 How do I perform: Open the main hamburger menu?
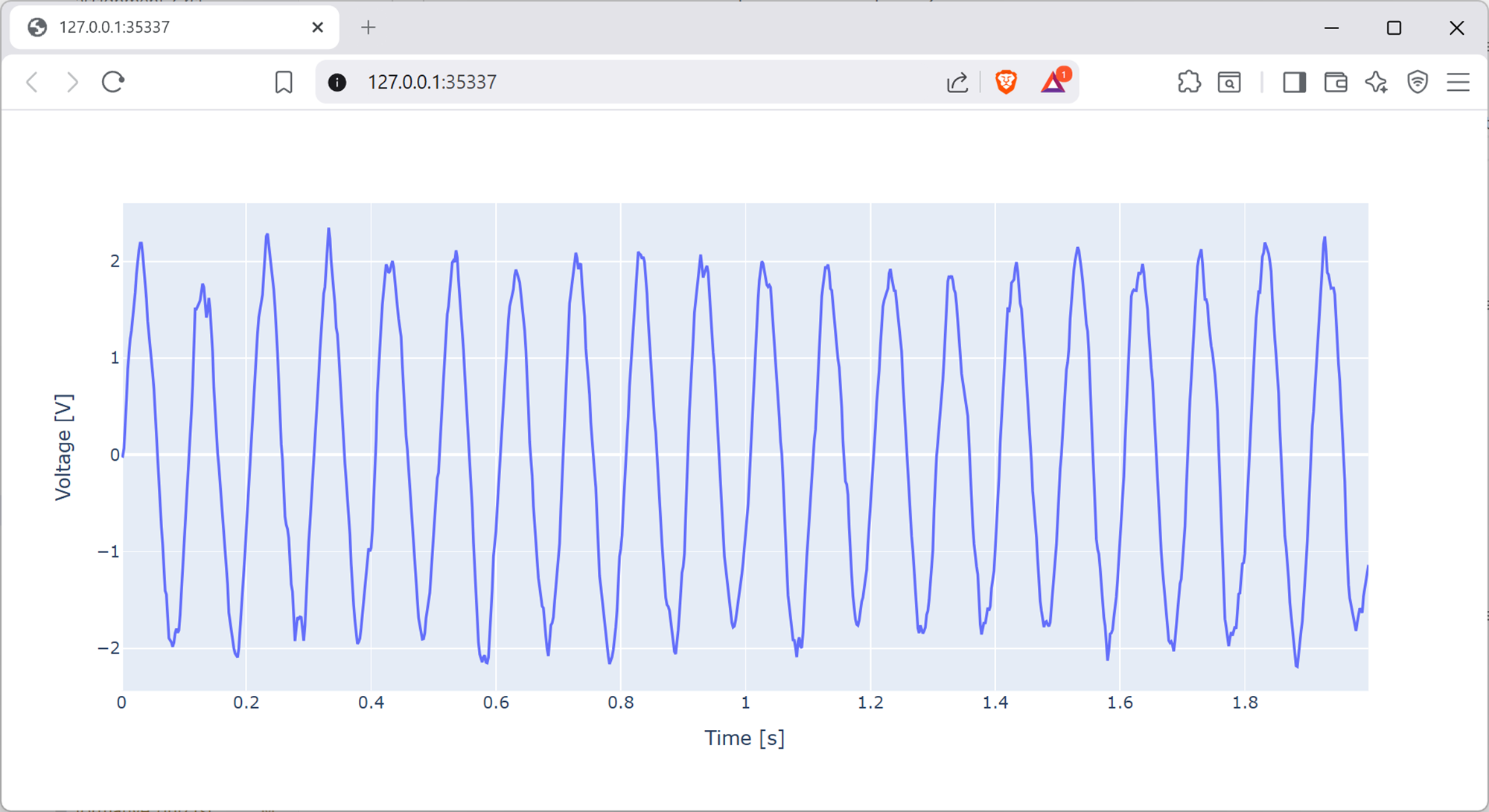click(1458, 82)
